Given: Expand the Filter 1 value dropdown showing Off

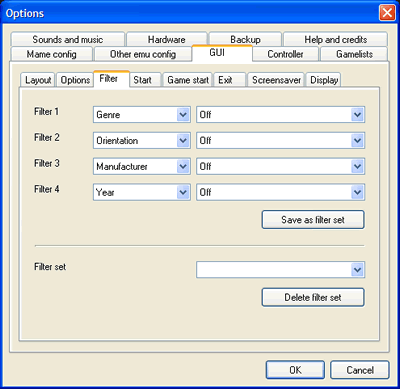Looking at the screenshot, I should click(x=280, y=115).
